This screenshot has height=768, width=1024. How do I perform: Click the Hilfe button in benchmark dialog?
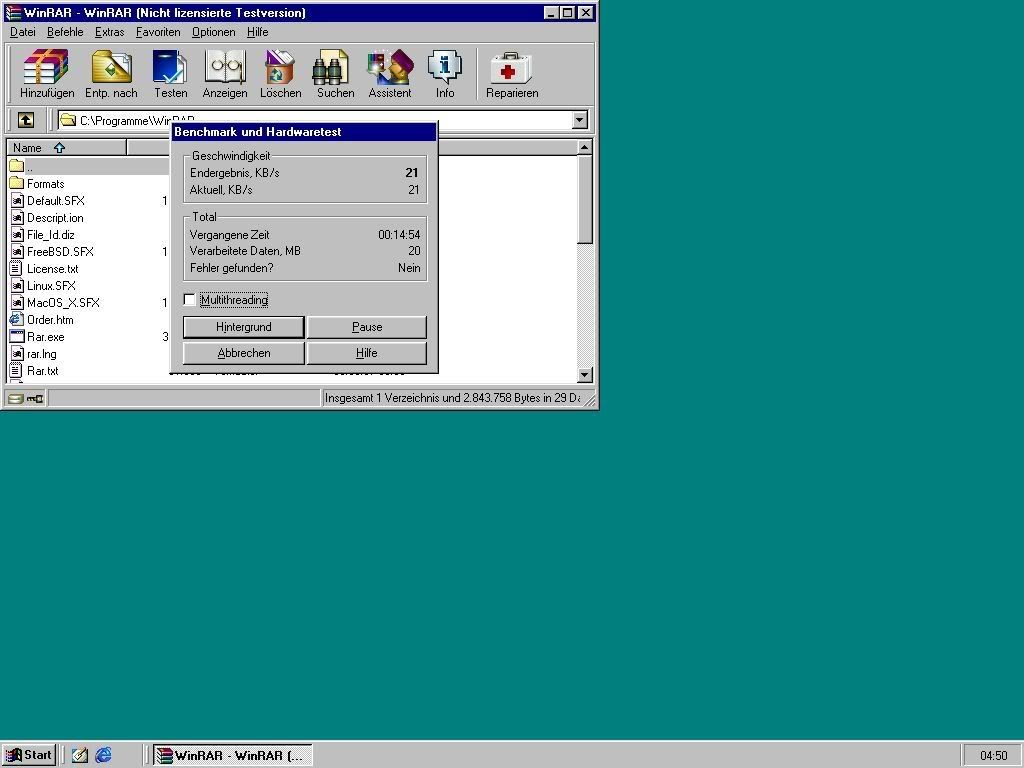(x=367, y=353)
